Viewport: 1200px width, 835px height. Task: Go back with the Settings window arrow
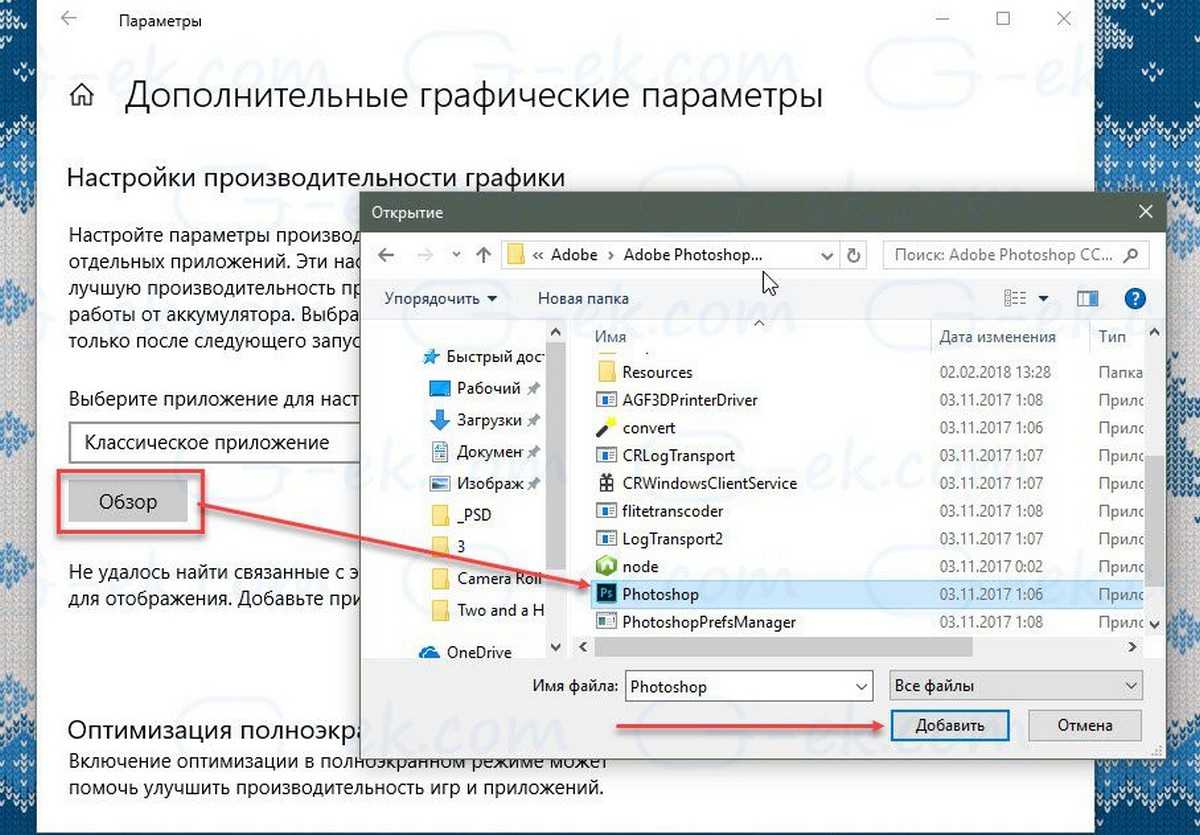tap(69, 19)
